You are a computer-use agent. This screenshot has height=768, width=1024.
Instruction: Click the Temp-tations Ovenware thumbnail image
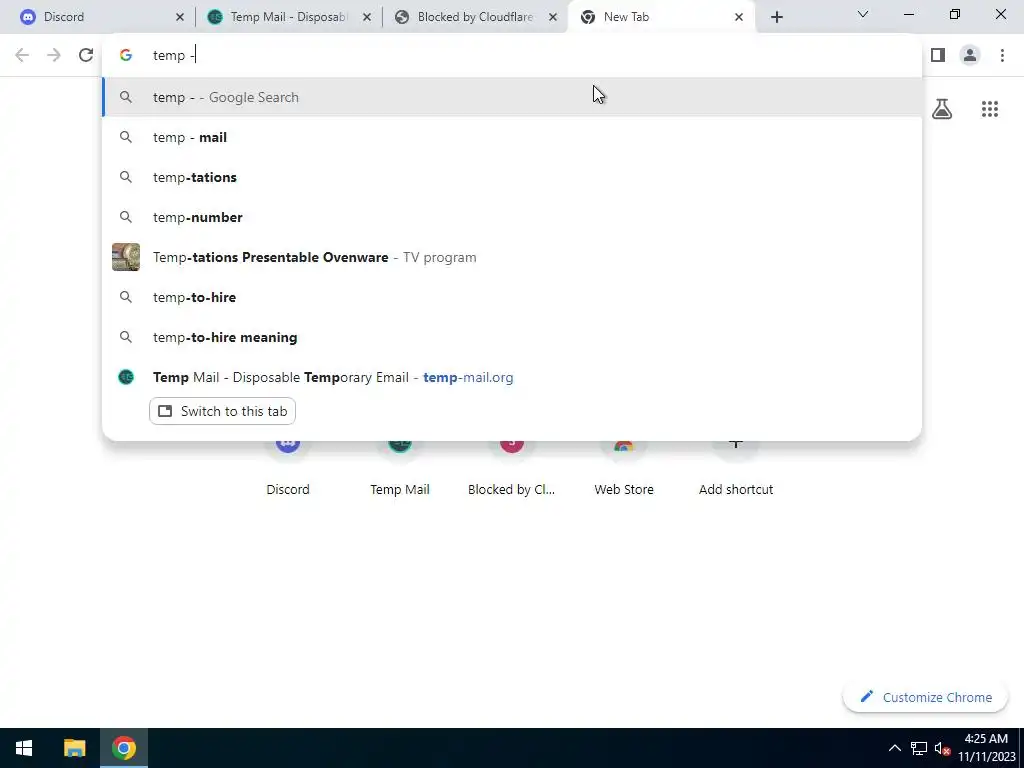pos(126,257)
